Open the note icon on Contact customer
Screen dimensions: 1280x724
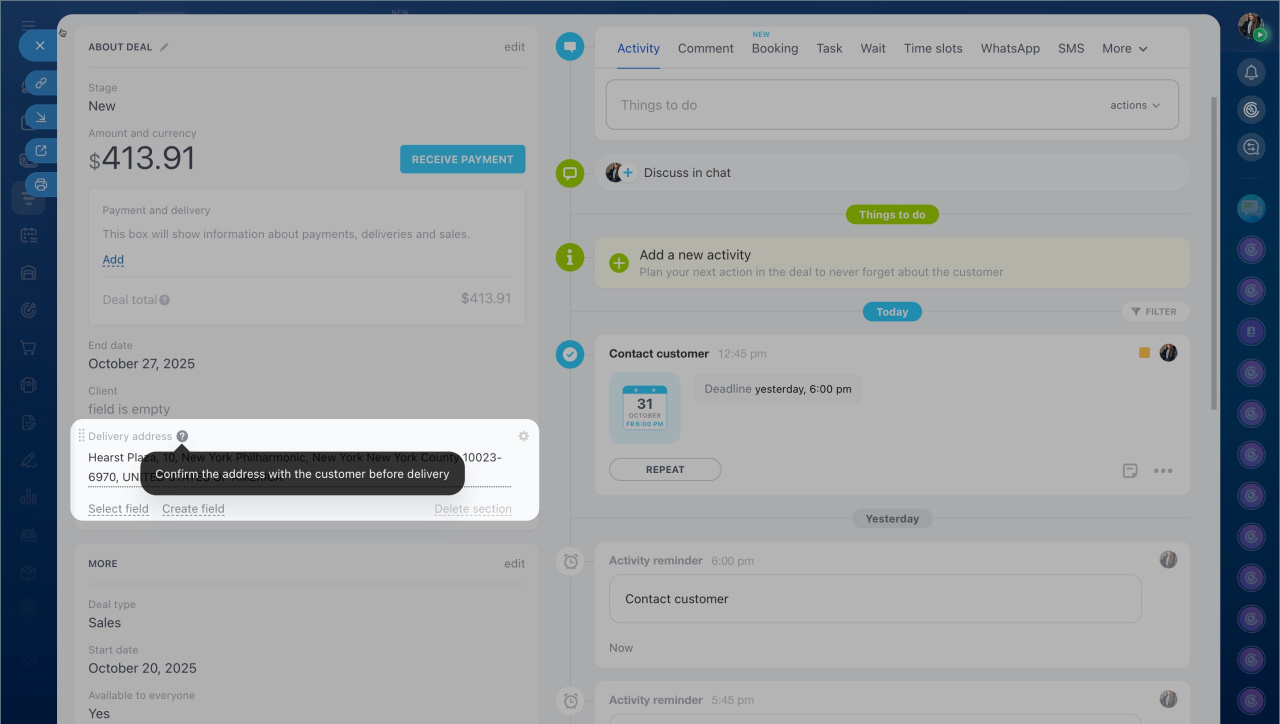click(1130, 470)
